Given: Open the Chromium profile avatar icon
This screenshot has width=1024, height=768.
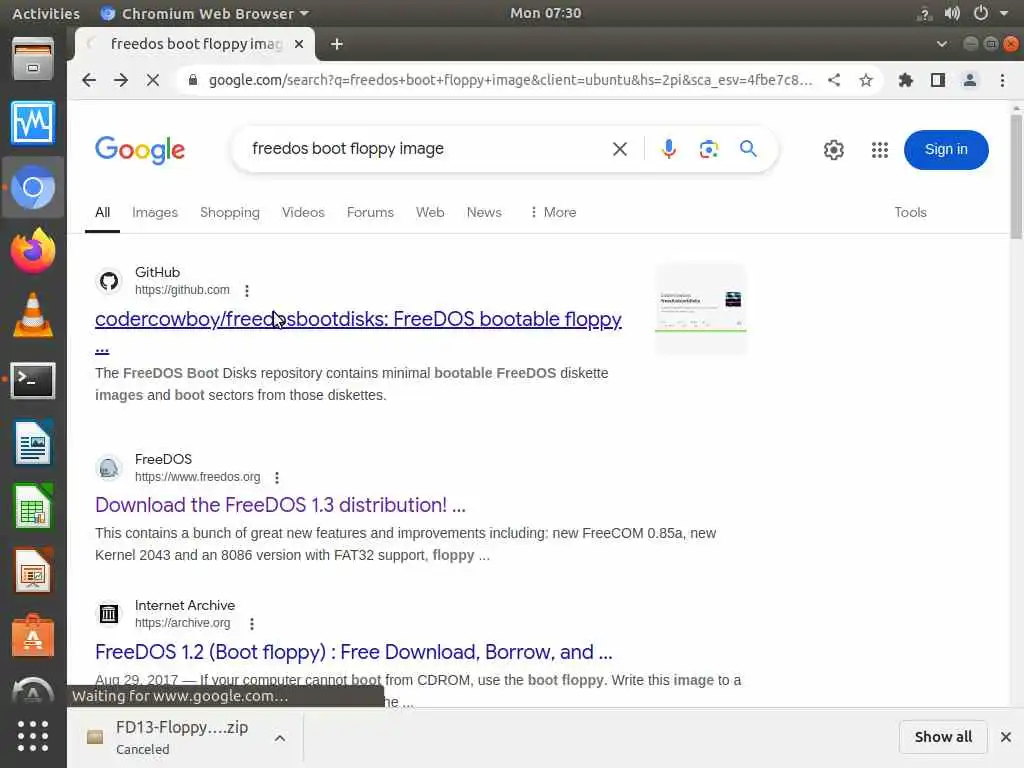Looking at the screenshot, I should click(970, 80).
